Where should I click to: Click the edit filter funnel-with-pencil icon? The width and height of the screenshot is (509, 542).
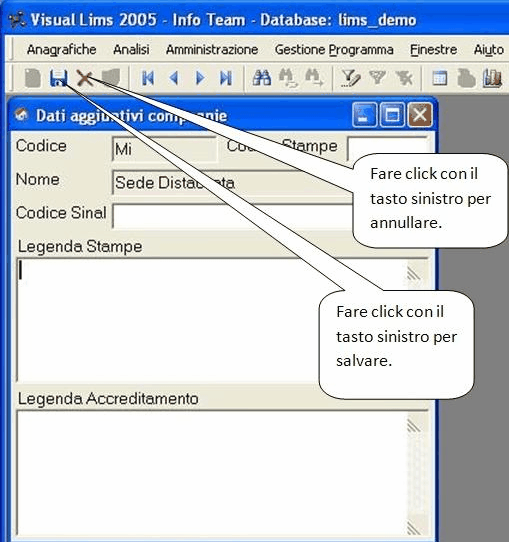click(x=351, y=78)
